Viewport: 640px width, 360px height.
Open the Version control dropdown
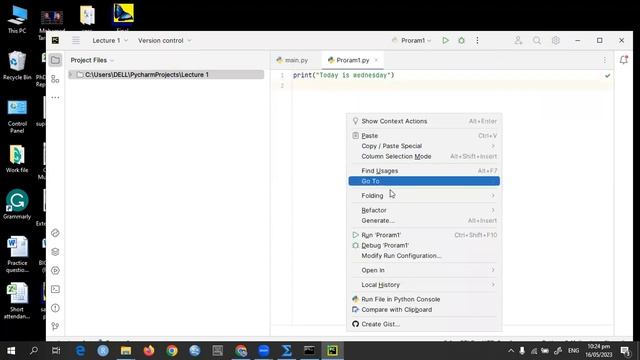[x=164, y=40]
